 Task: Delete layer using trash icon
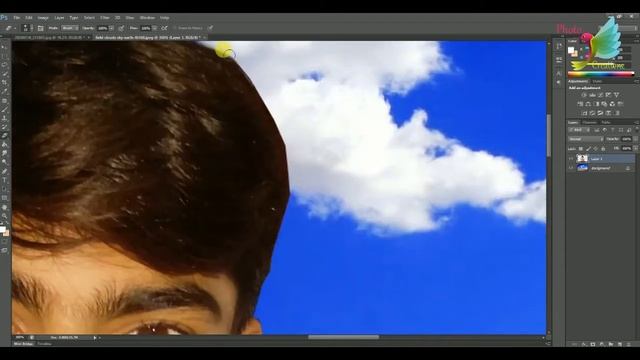pyautogui.click(x=629, y=344)
